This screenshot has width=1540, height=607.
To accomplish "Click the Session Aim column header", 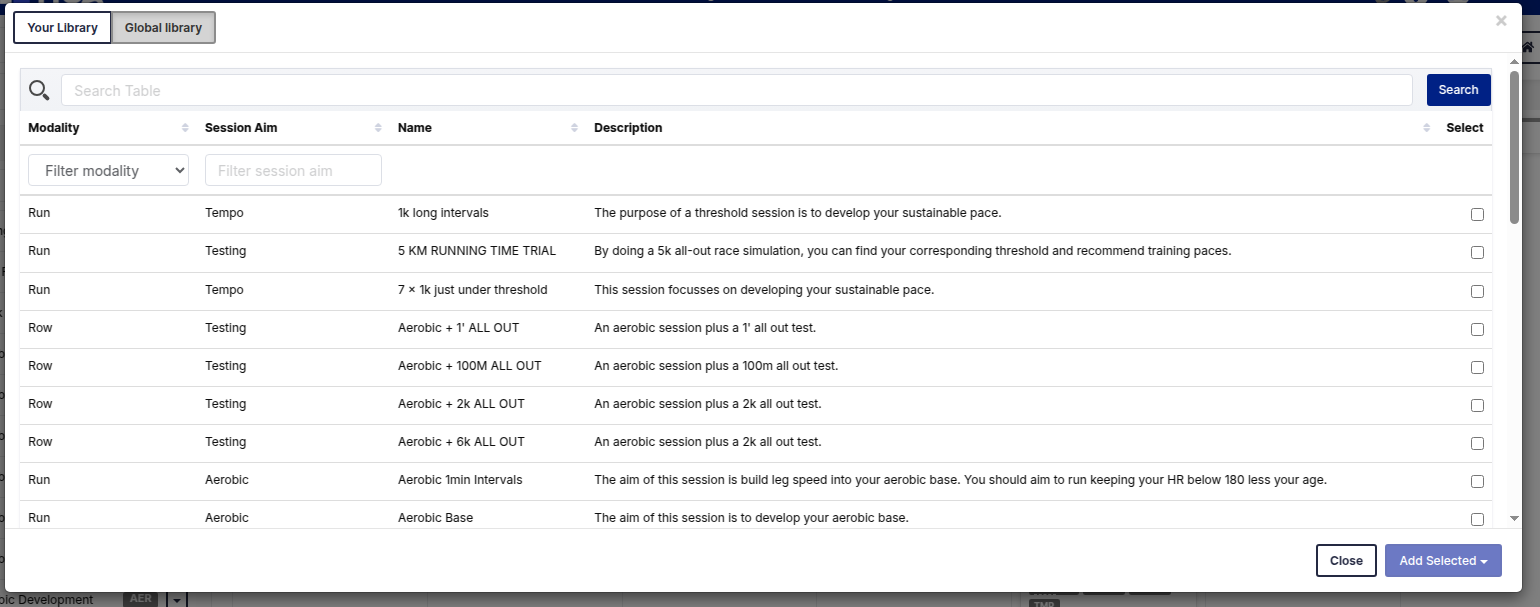I will click(x=241, y=128).
